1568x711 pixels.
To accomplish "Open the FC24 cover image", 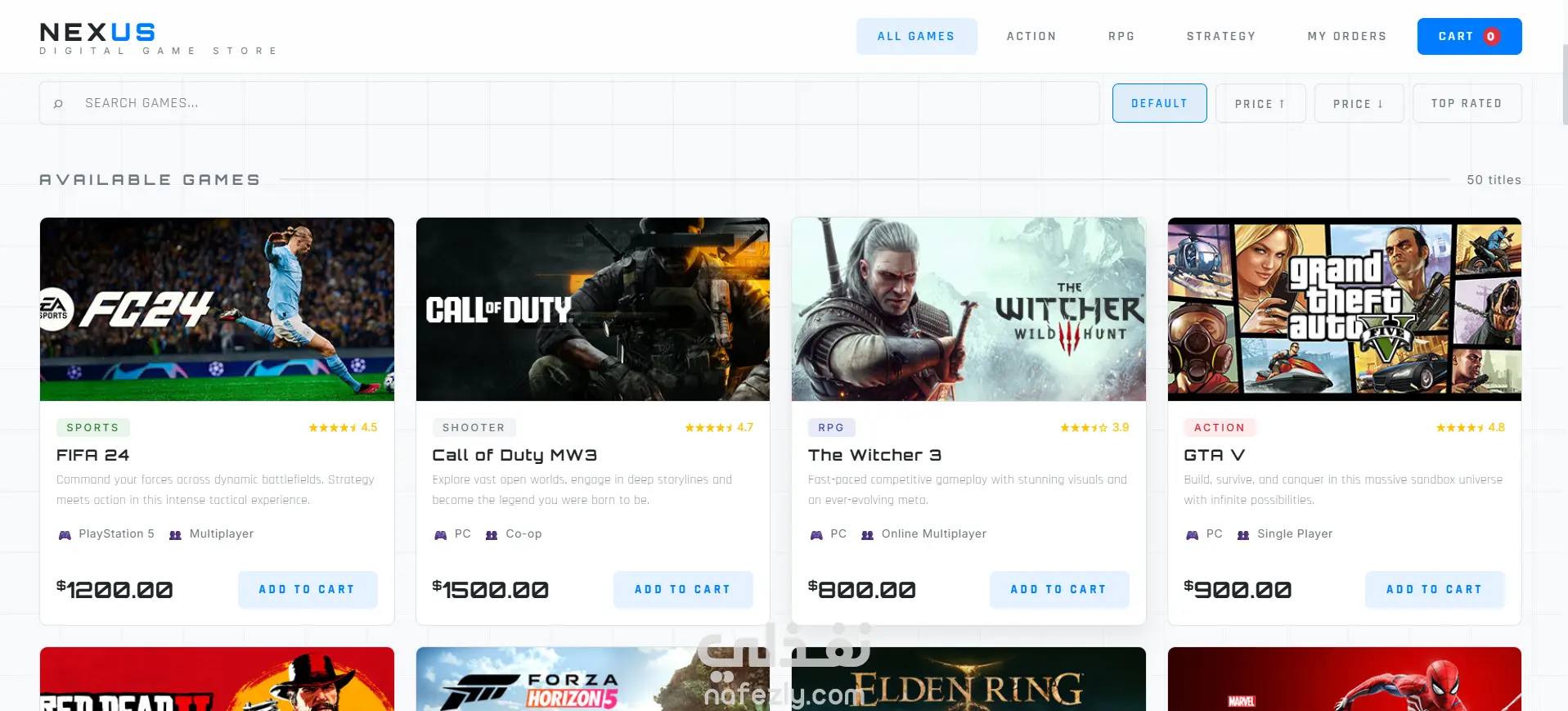I will (217, 309).
